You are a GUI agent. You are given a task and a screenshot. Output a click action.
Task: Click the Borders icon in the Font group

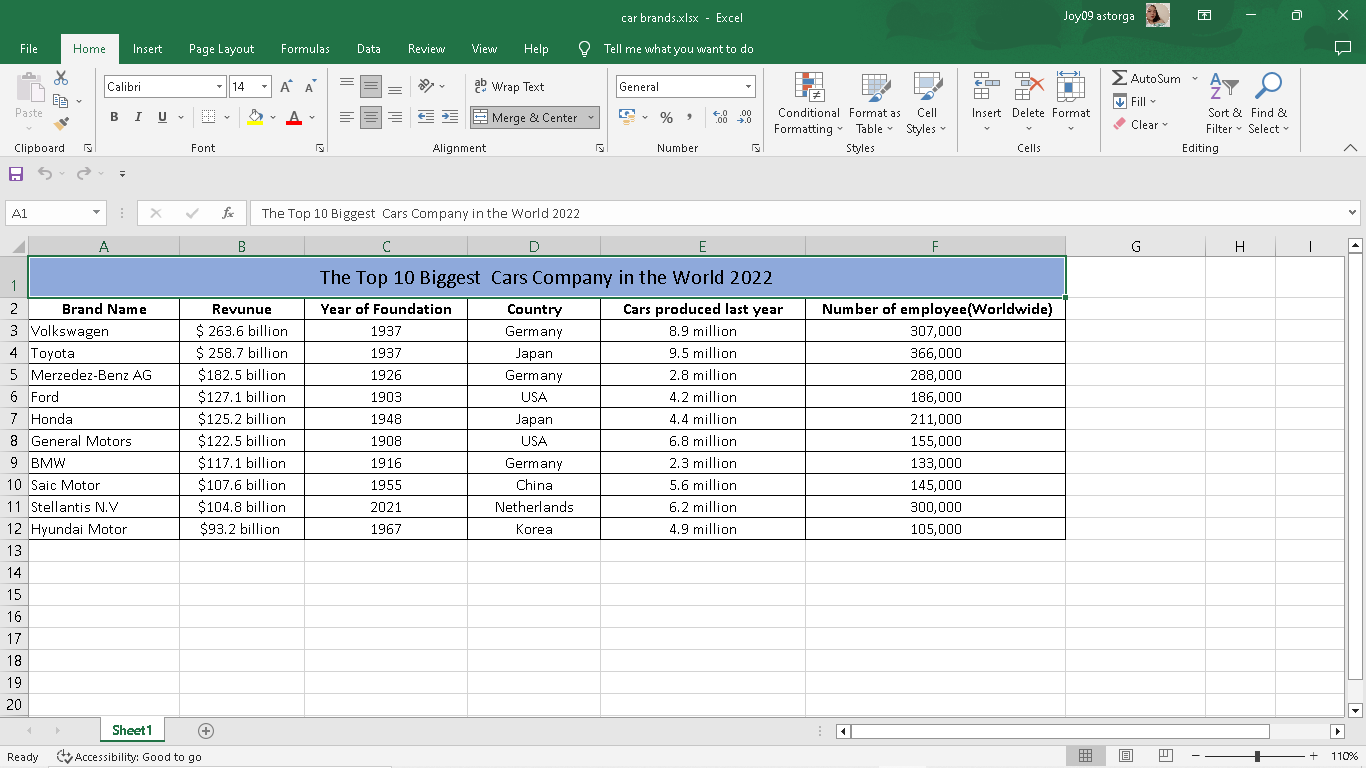pos(208,117)
